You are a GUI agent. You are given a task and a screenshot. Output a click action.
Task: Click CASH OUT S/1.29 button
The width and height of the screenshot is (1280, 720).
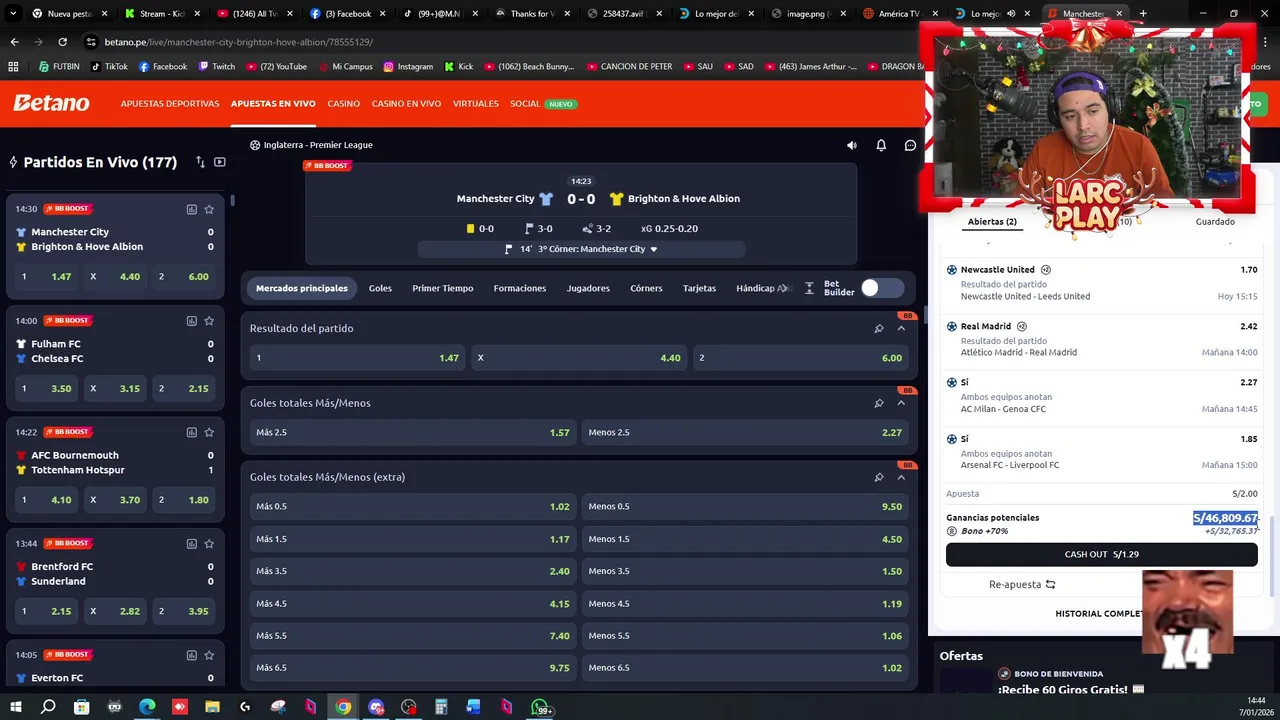(x=1101, y=554)
